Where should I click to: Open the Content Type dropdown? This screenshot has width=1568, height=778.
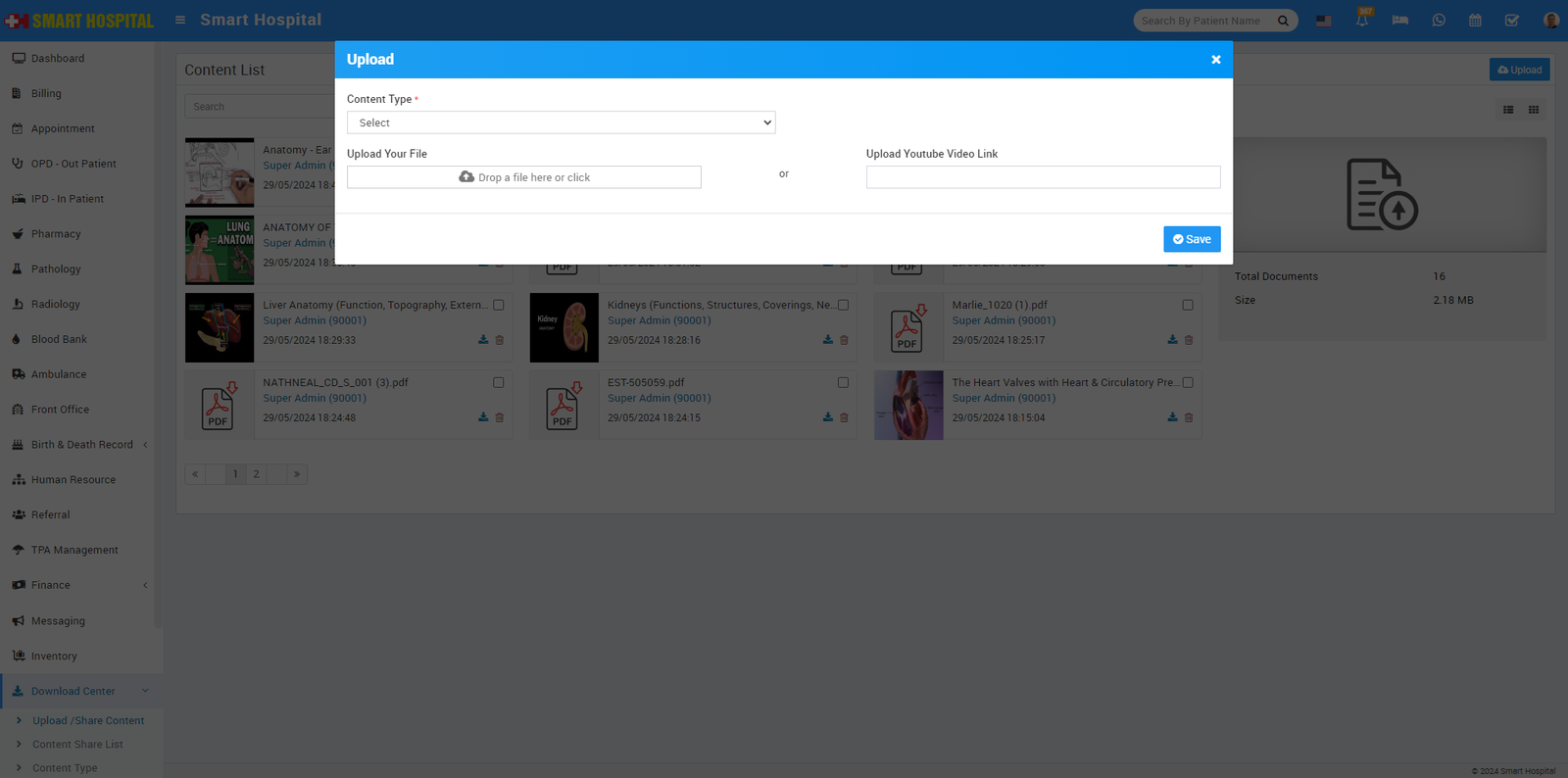tap(561, 122)
